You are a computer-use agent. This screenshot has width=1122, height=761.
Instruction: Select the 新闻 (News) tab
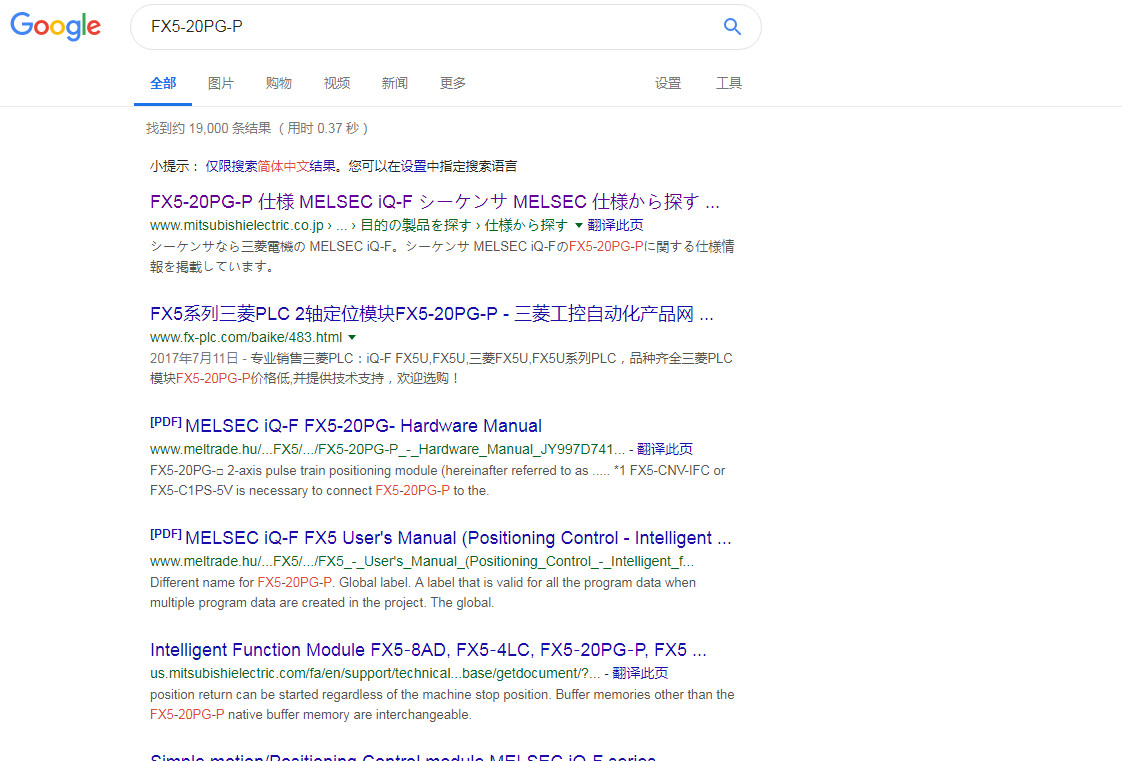point(394,83)
